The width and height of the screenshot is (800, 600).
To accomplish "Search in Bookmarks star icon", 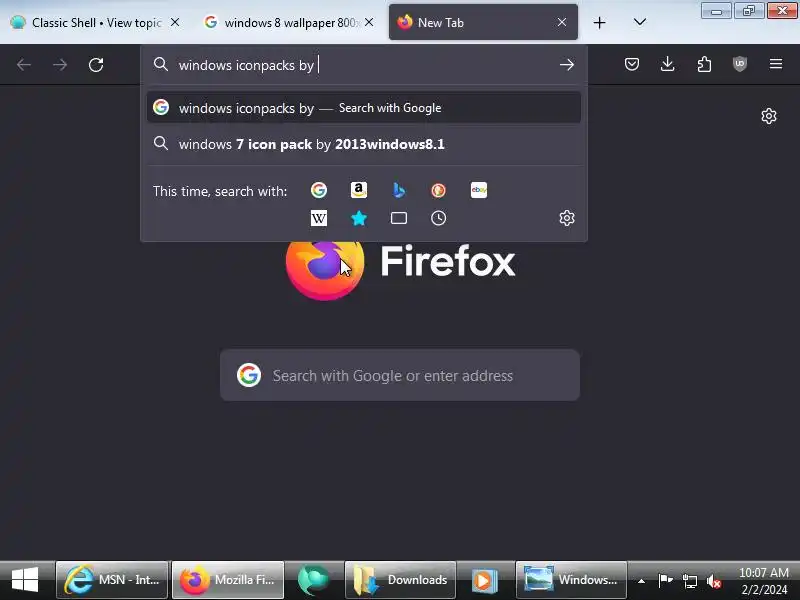I will (x=359, y=218).
